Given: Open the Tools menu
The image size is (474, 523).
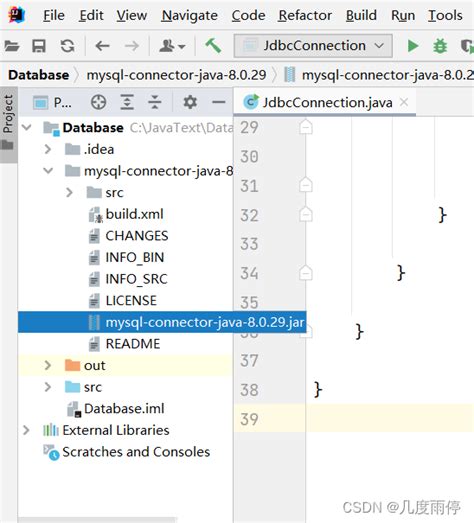Looking at the screenshot, I should tap(445, 15).
